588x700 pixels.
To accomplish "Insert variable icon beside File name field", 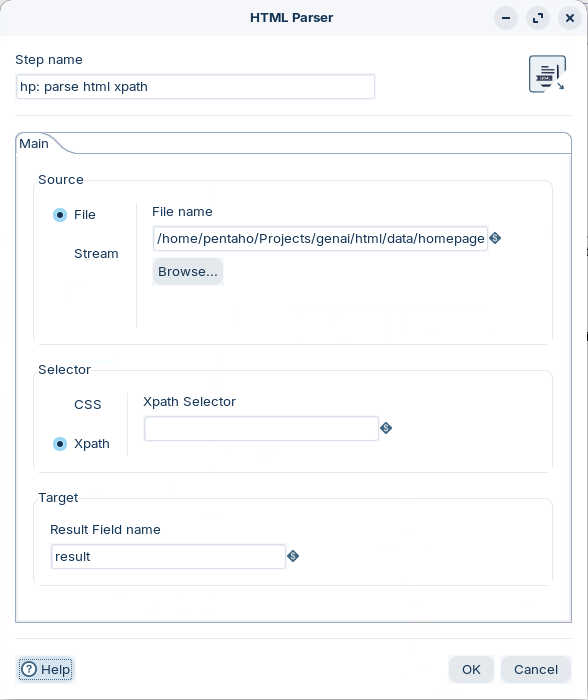I will pos(495,238).
